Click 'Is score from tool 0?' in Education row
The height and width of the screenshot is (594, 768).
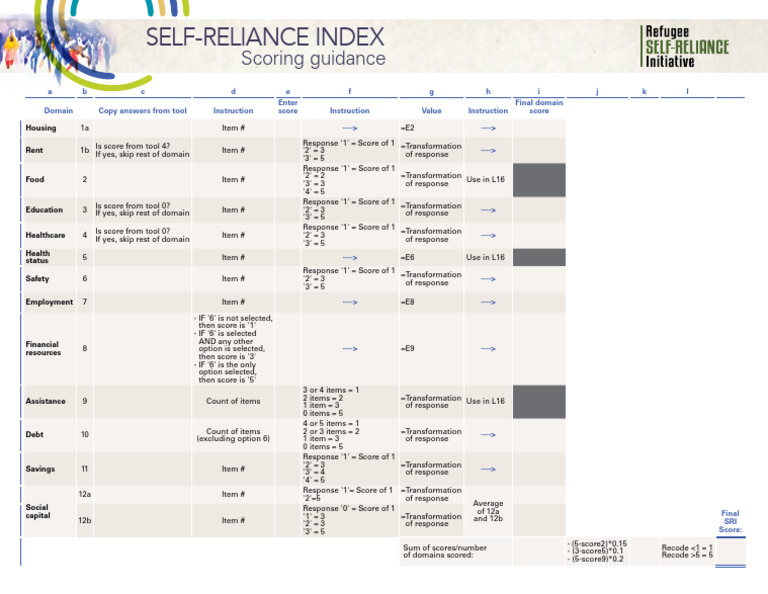(133, 206)
